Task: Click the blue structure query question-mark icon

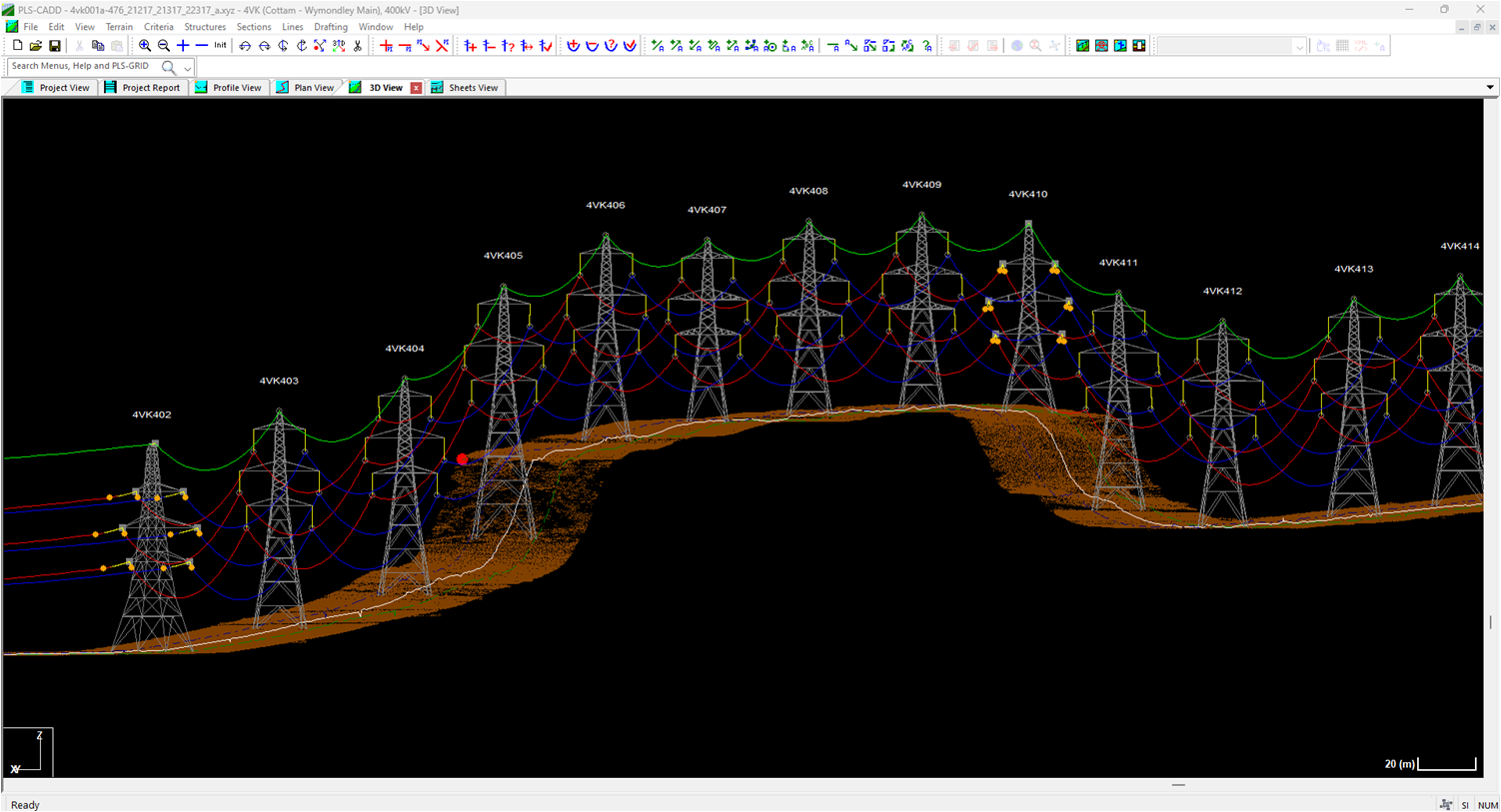Action: [509, 46]
